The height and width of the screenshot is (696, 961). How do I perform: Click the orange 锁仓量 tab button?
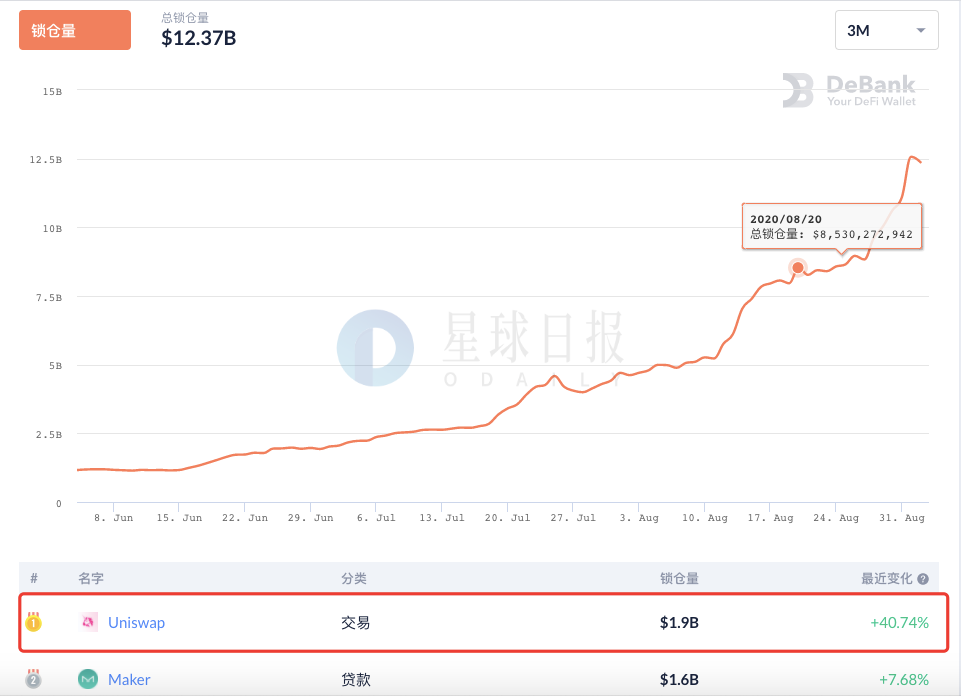click(x=75, y=30)
